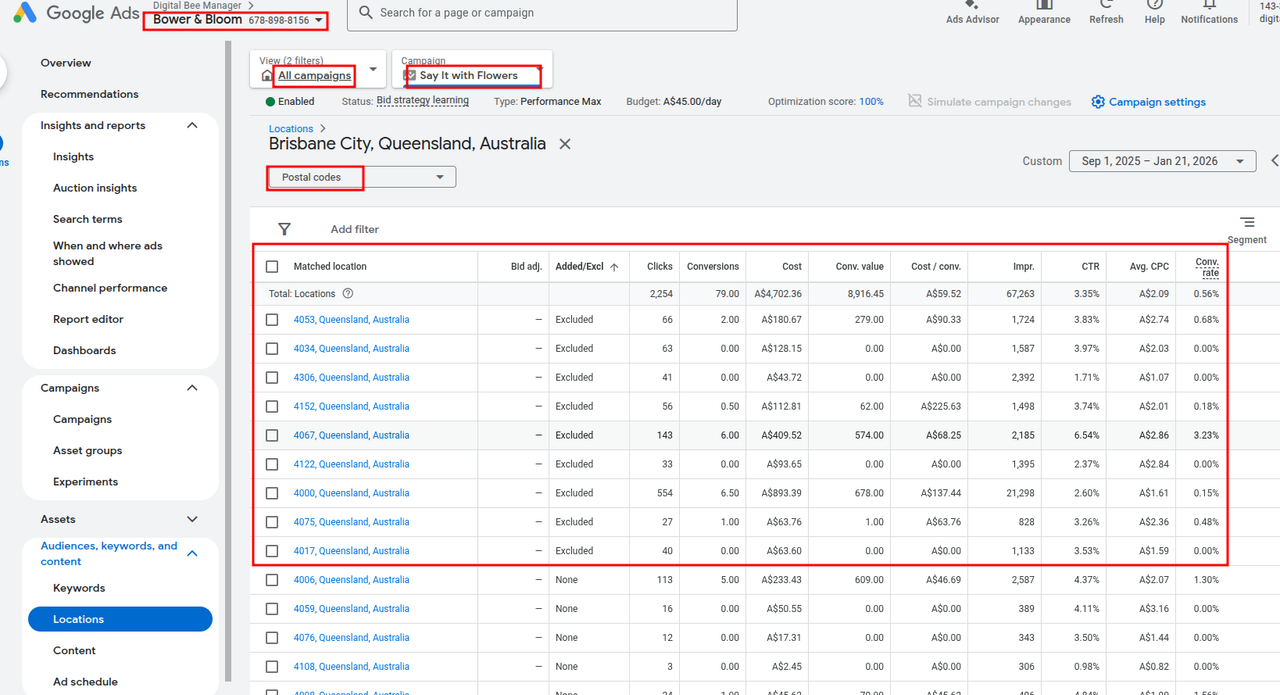Click the campaign type icon beside Say It with Flowers
The image size is (1280, 695).
pyautogui.click(x=409, y=75)
